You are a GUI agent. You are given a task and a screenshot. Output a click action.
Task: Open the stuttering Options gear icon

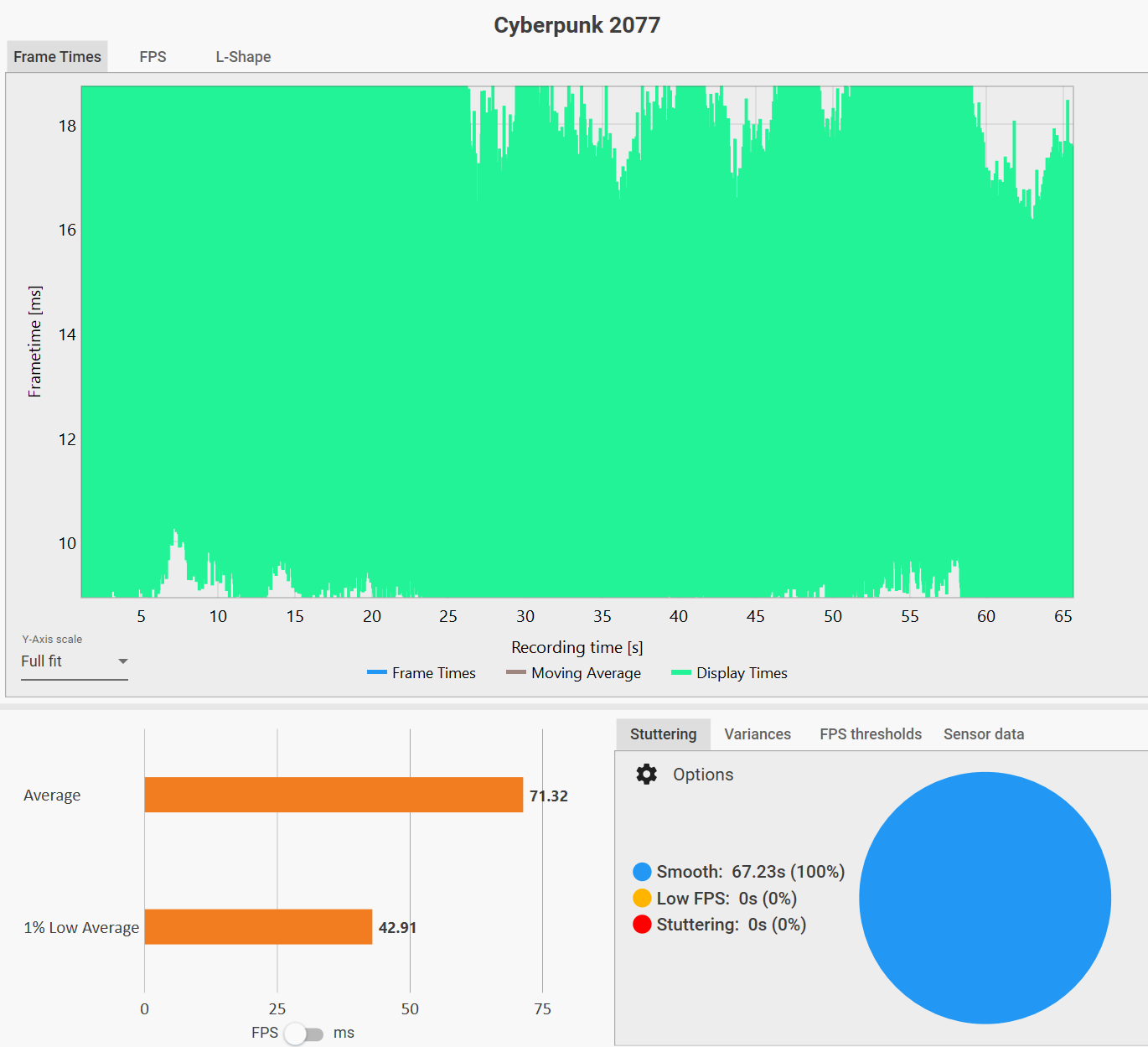click(646, 774)
